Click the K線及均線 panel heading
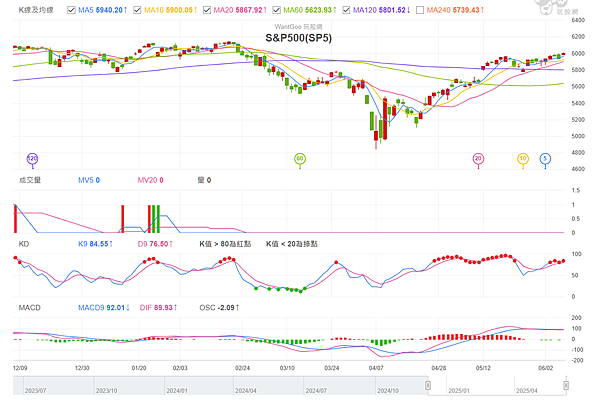600x402 pixels. pyautogui.click(x=36, y=10)
